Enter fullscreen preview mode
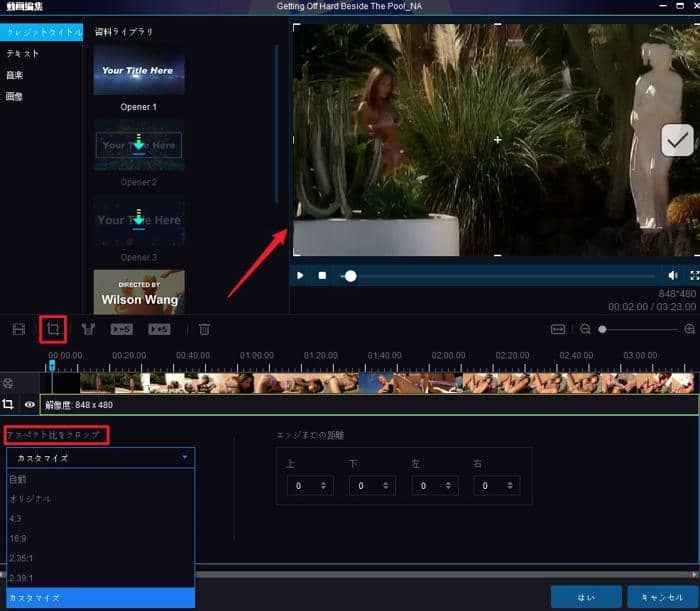 pos(693,275)
